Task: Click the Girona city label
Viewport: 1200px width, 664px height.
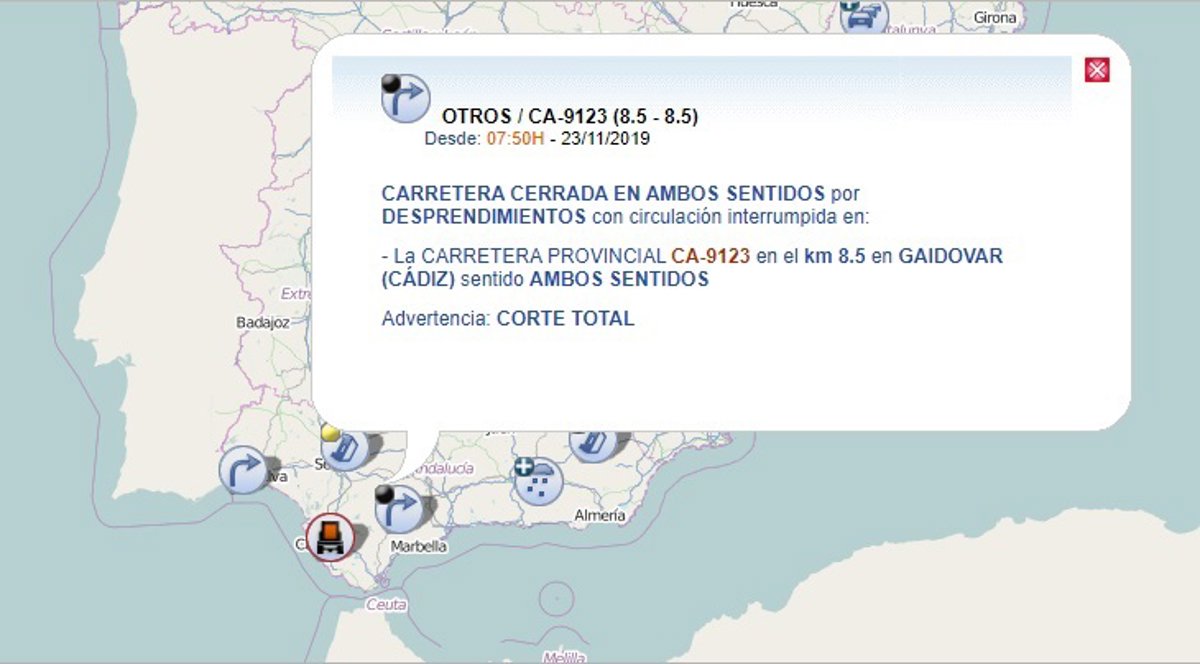Action: 994,18
